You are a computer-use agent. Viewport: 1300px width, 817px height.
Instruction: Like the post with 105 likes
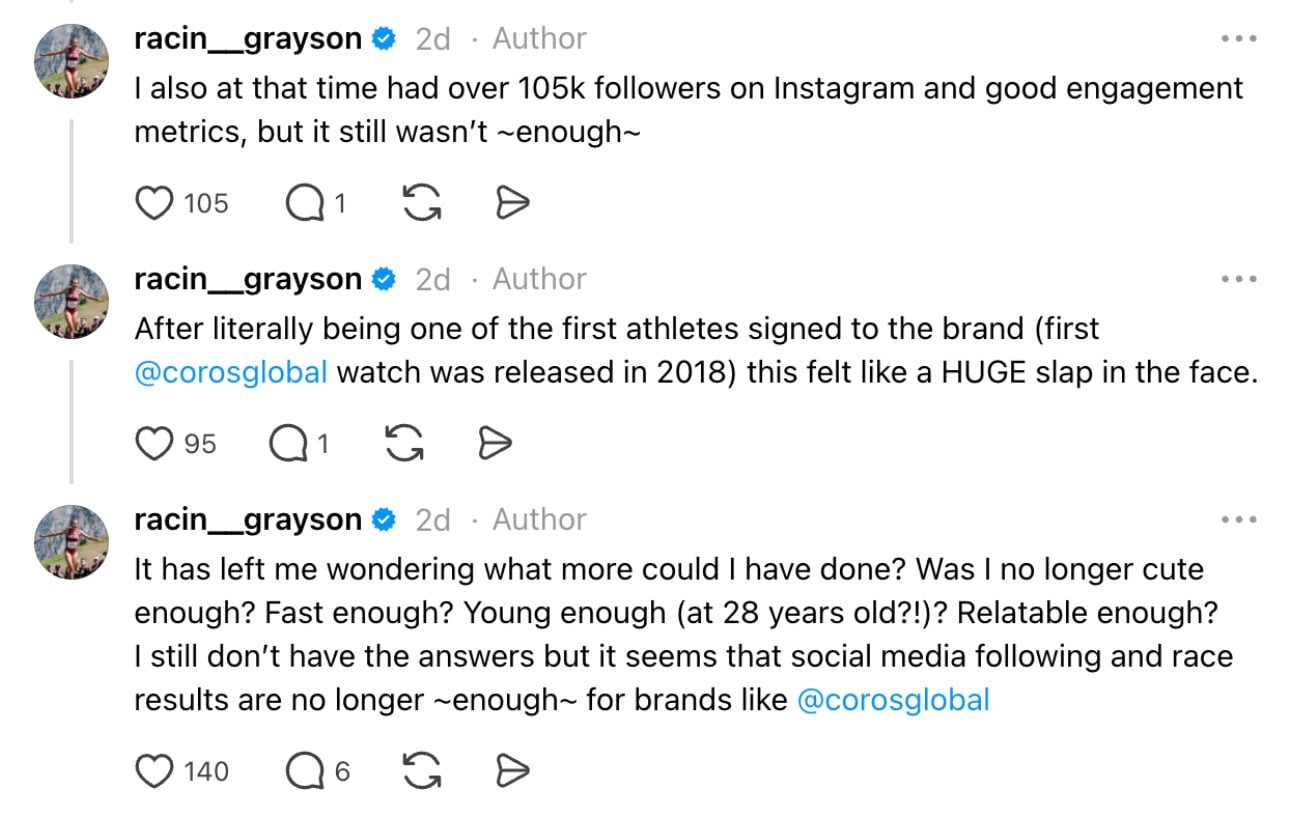coord(153,203)
